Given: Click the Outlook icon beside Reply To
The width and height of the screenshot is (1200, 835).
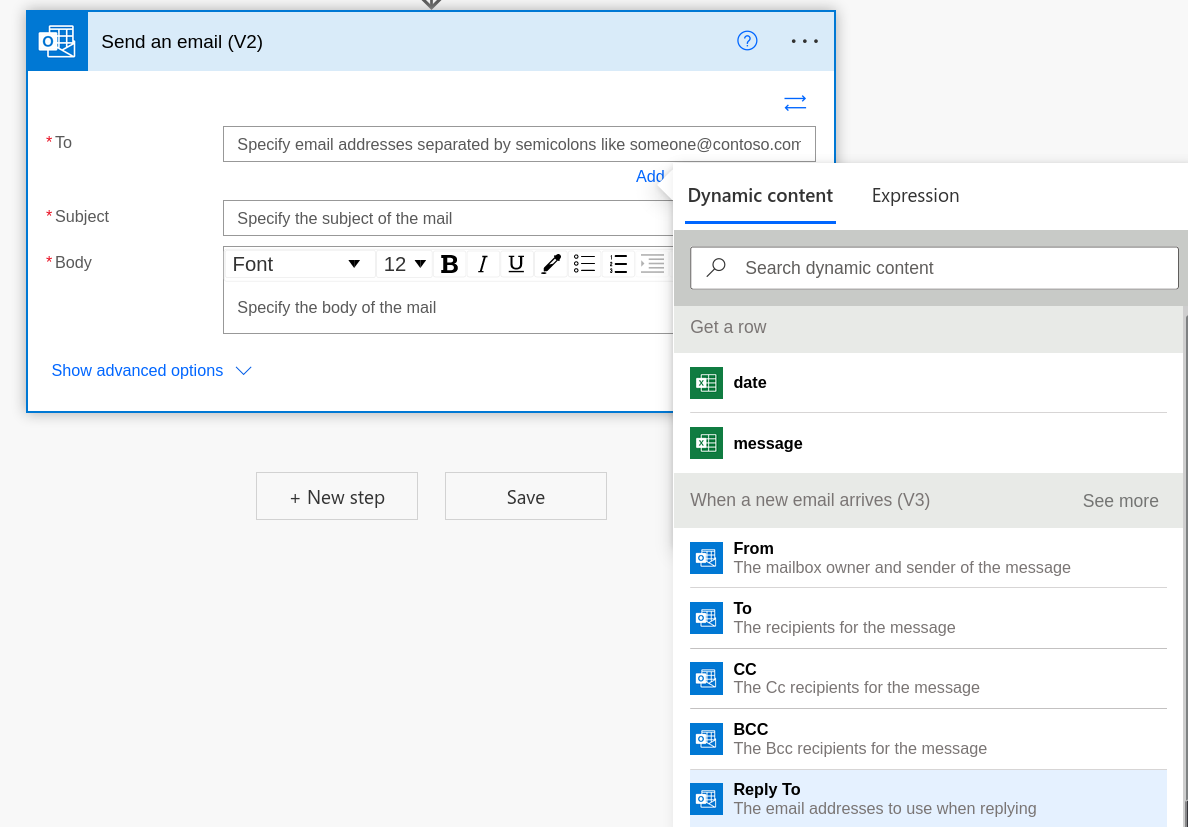Looking at the screenshot, I should click(706, 799).
